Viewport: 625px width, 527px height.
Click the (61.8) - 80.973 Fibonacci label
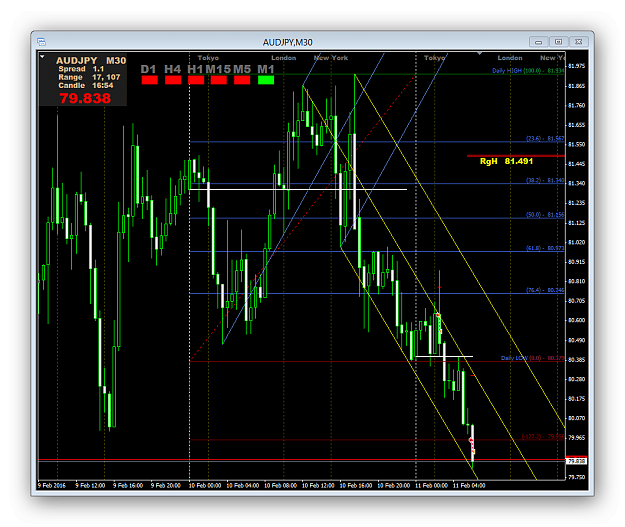point(545,248)
